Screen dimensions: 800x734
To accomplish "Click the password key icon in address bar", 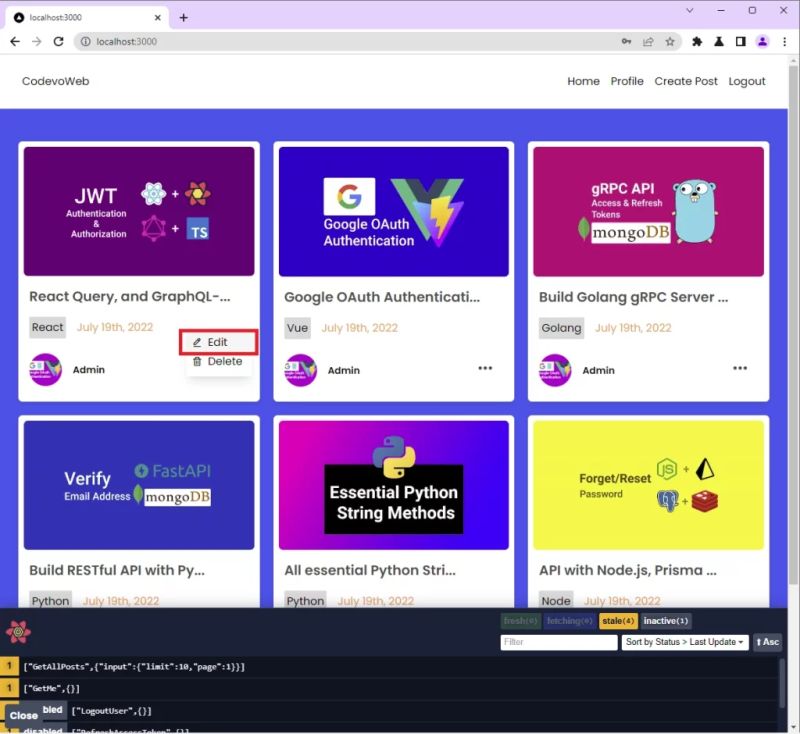I will (627, 41).
